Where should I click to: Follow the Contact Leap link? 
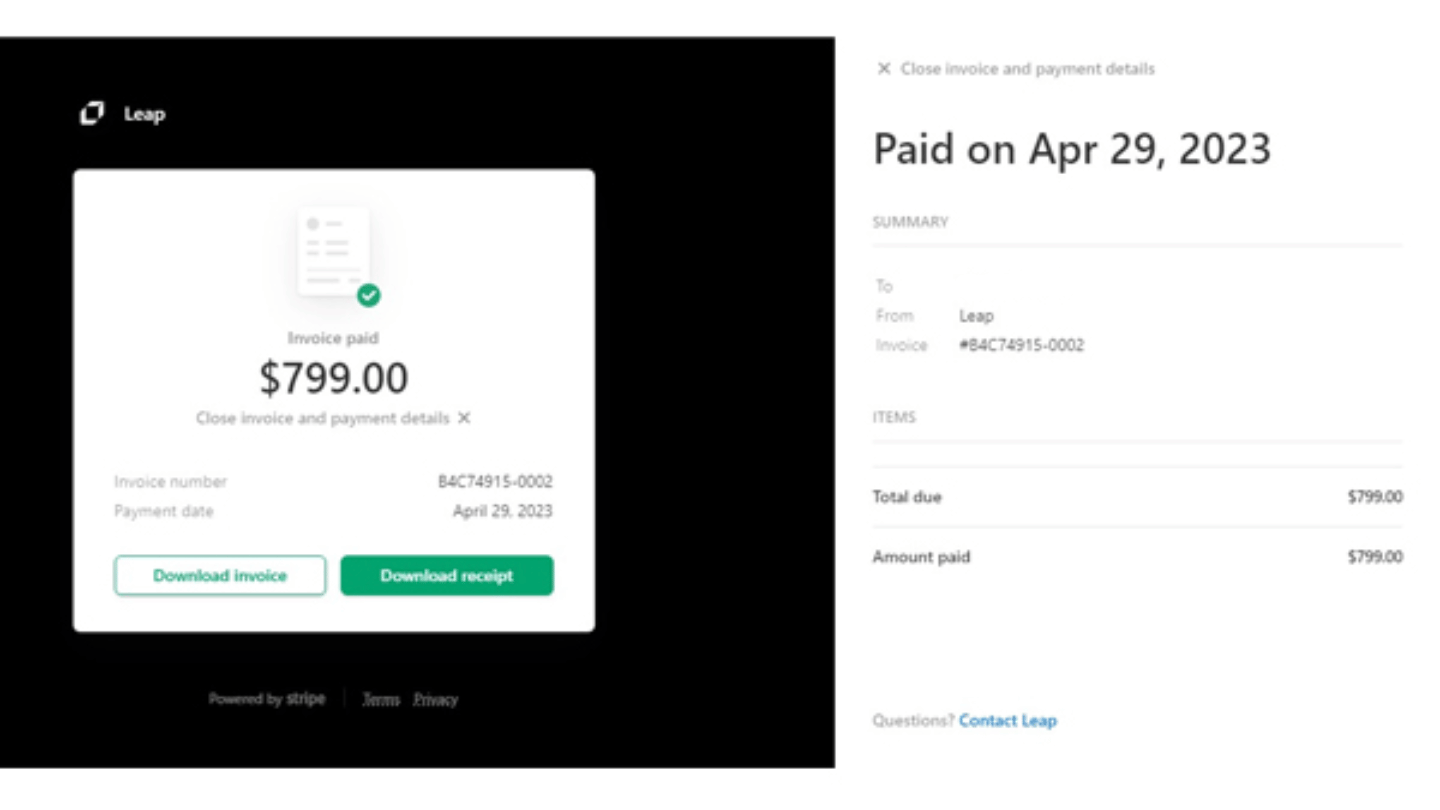[x=1007, y=721]
